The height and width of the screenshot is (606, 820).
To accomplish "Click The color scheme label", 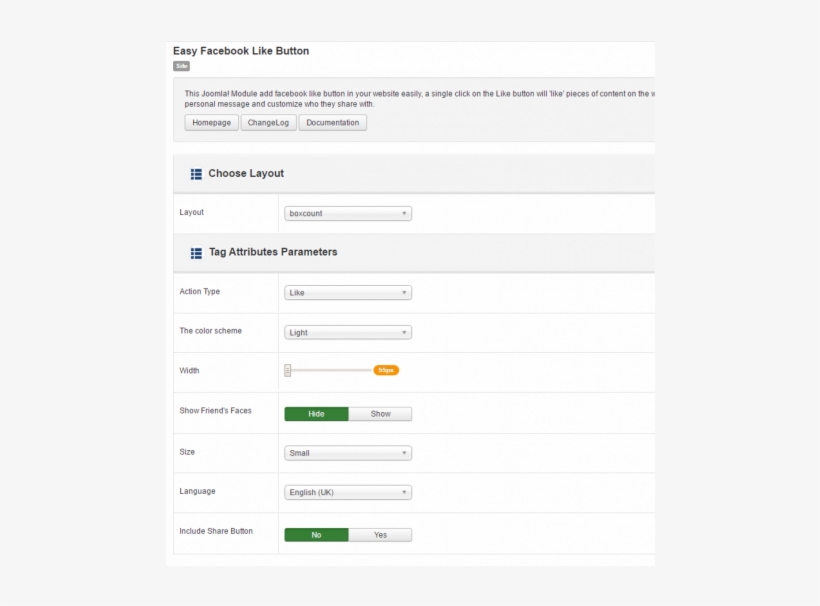I will (211, 330).
